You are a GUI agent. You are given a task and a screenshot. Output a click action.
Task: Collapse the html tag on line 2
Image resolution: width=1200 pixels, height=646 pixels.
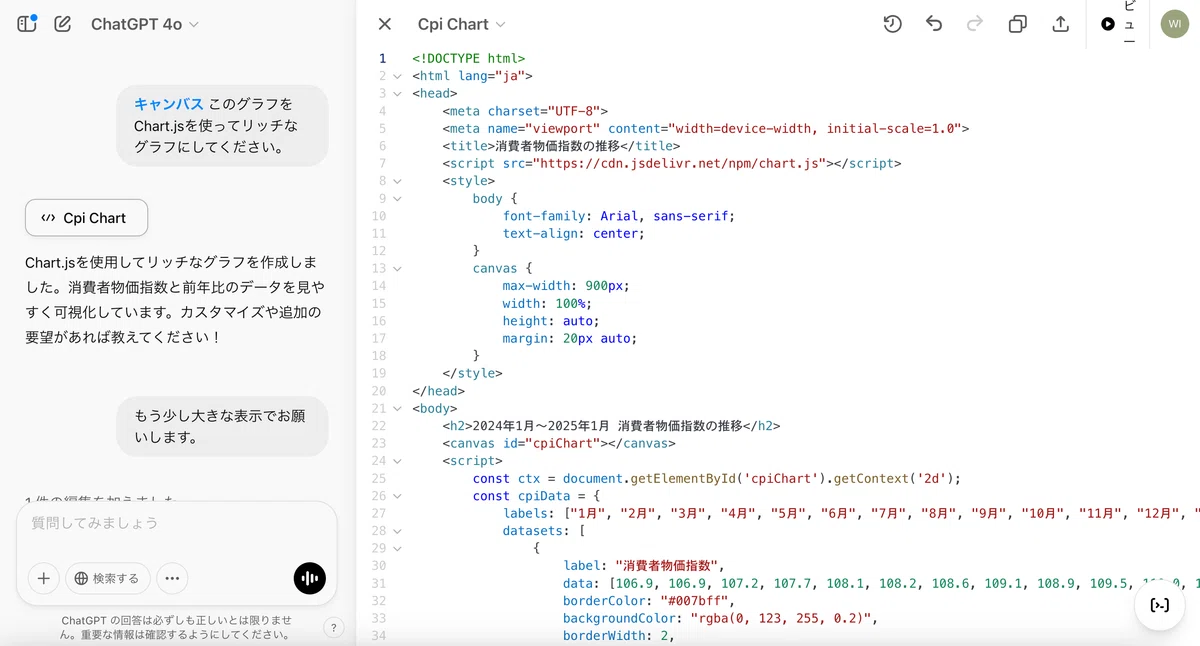[x=398, y=76]
